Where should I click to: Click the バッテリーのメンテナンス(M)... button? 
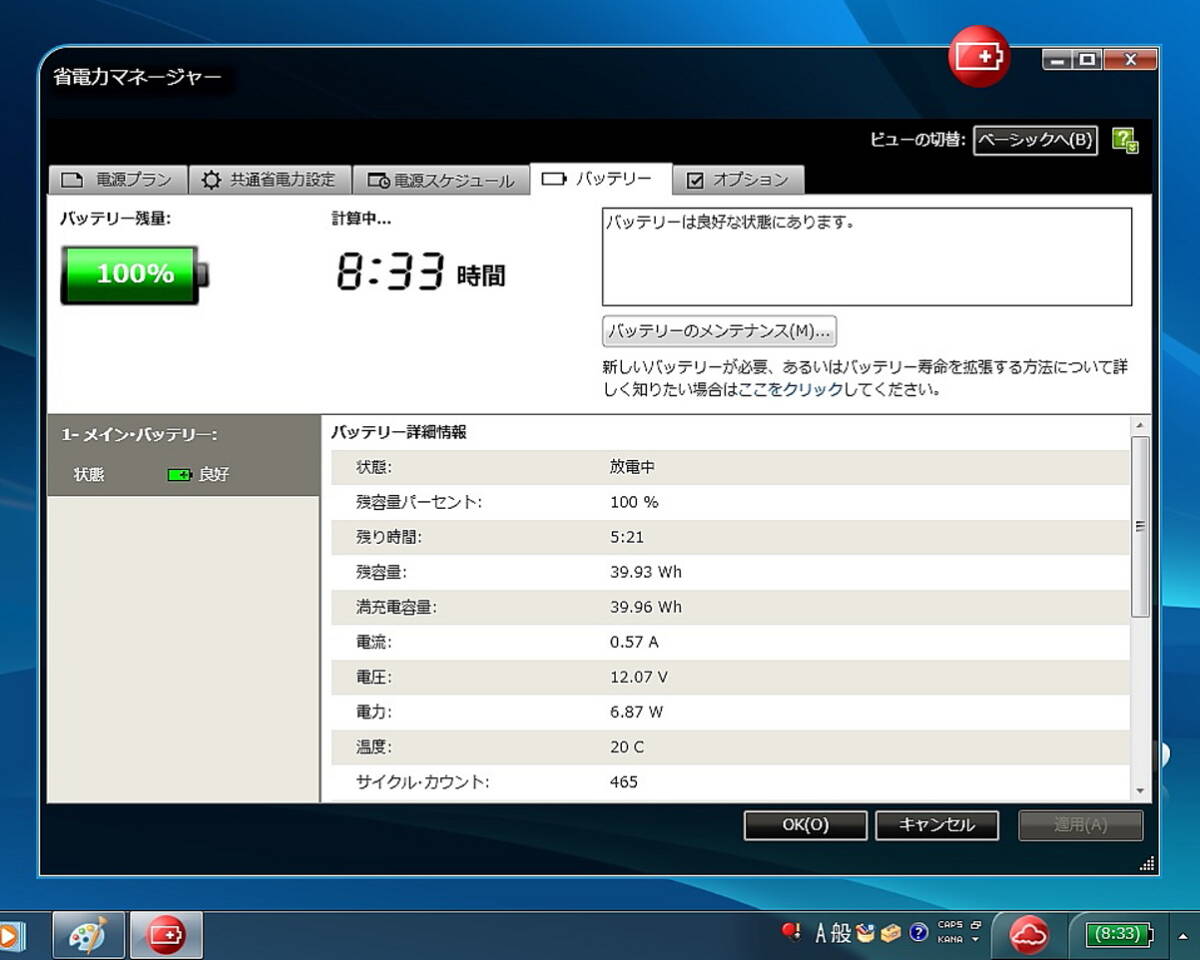(719, 330)
